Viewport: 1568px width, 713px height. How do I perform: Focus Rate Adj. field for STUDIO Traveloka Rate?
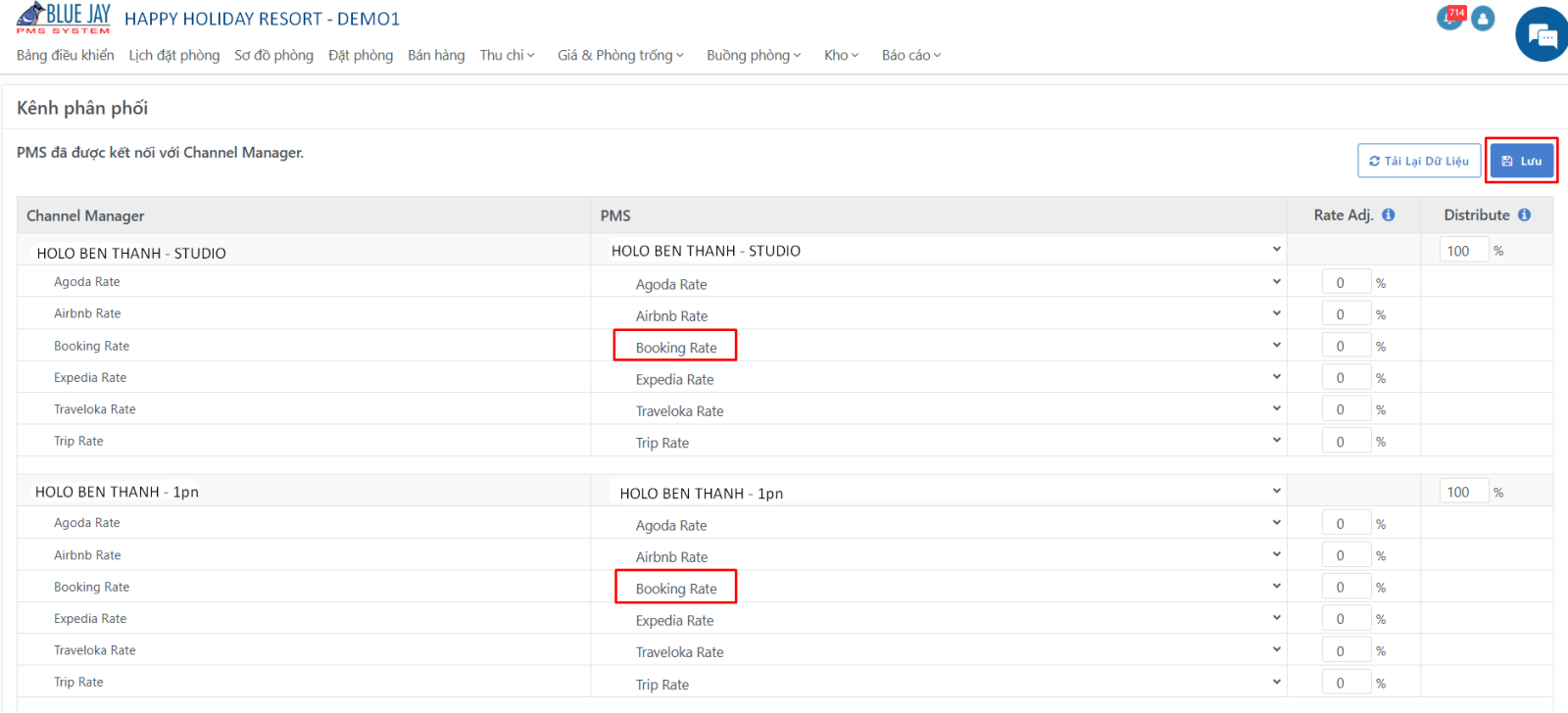1347,409
